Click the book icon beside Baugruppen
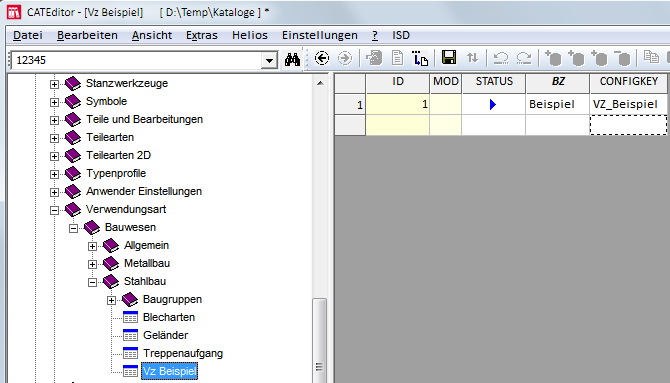670x383 pixels. [x=130, y=299]
